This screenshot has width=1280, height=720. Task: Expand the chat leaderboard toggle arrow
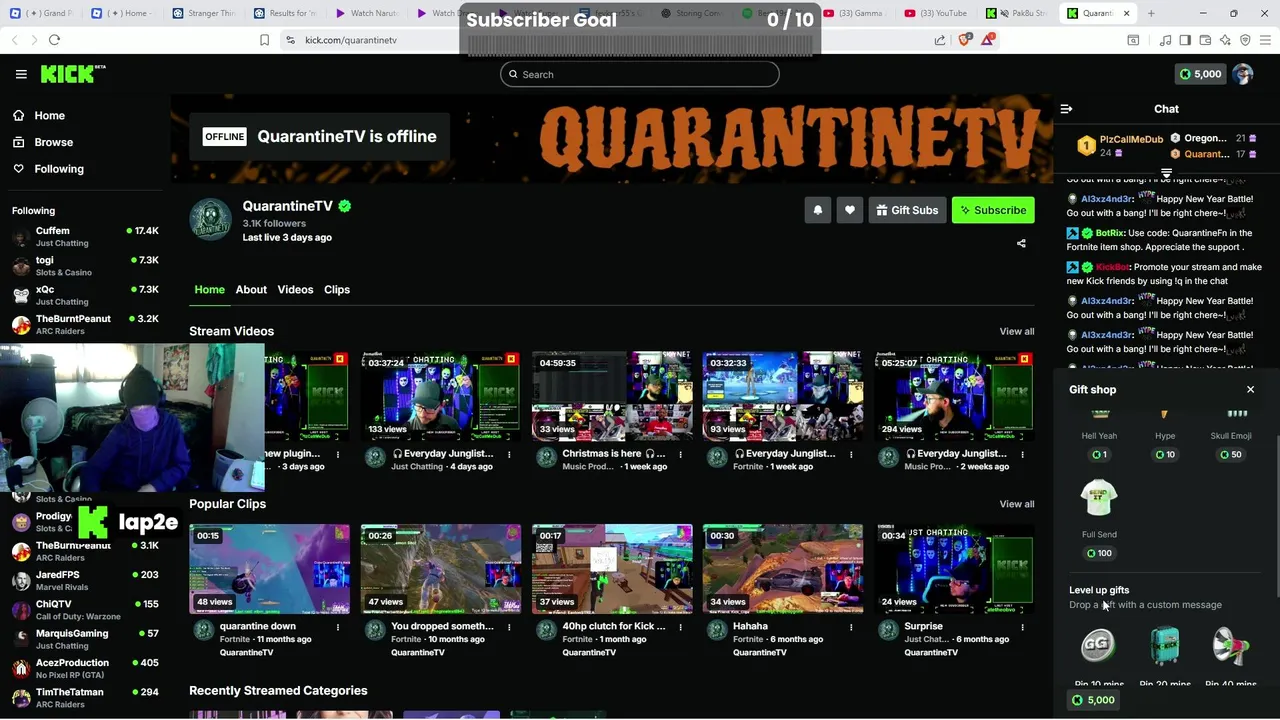(1166, 174)
